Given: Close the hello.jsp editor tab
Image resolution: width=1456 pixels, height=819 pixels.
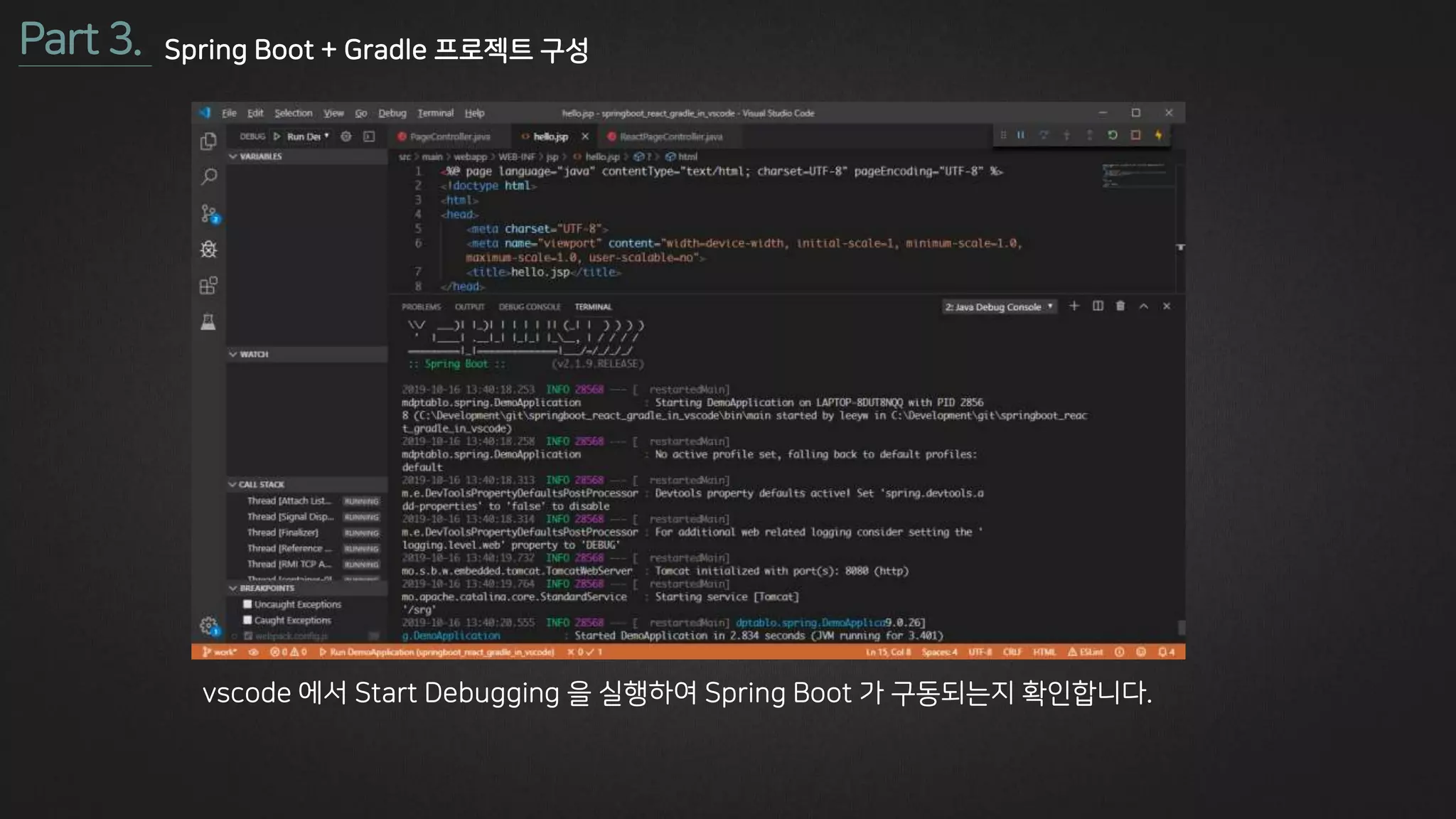Looking at the screenshot, I should click(585, 136).
